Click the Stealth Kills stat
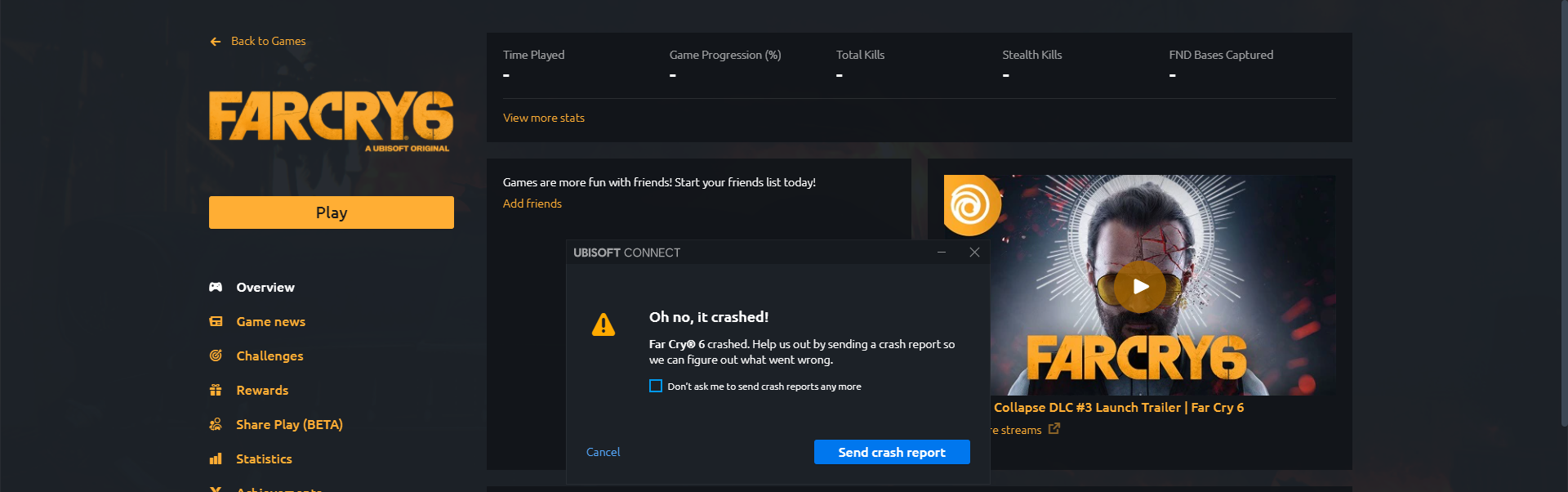Viewport: 1568px width, 492px height. (x=1032, y=65)
